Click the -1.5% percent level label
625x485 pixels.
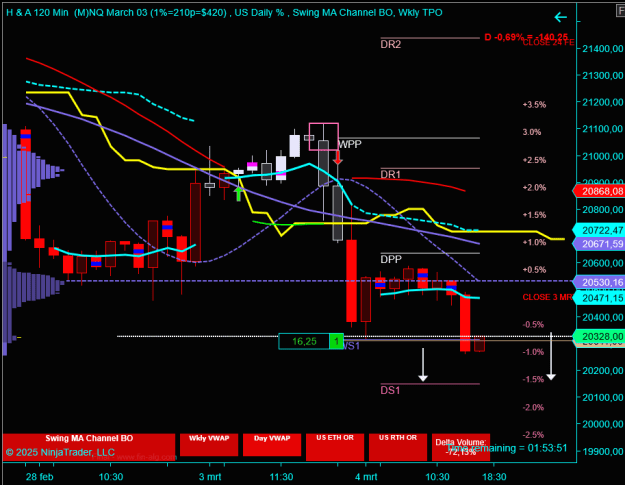(533, 379)
